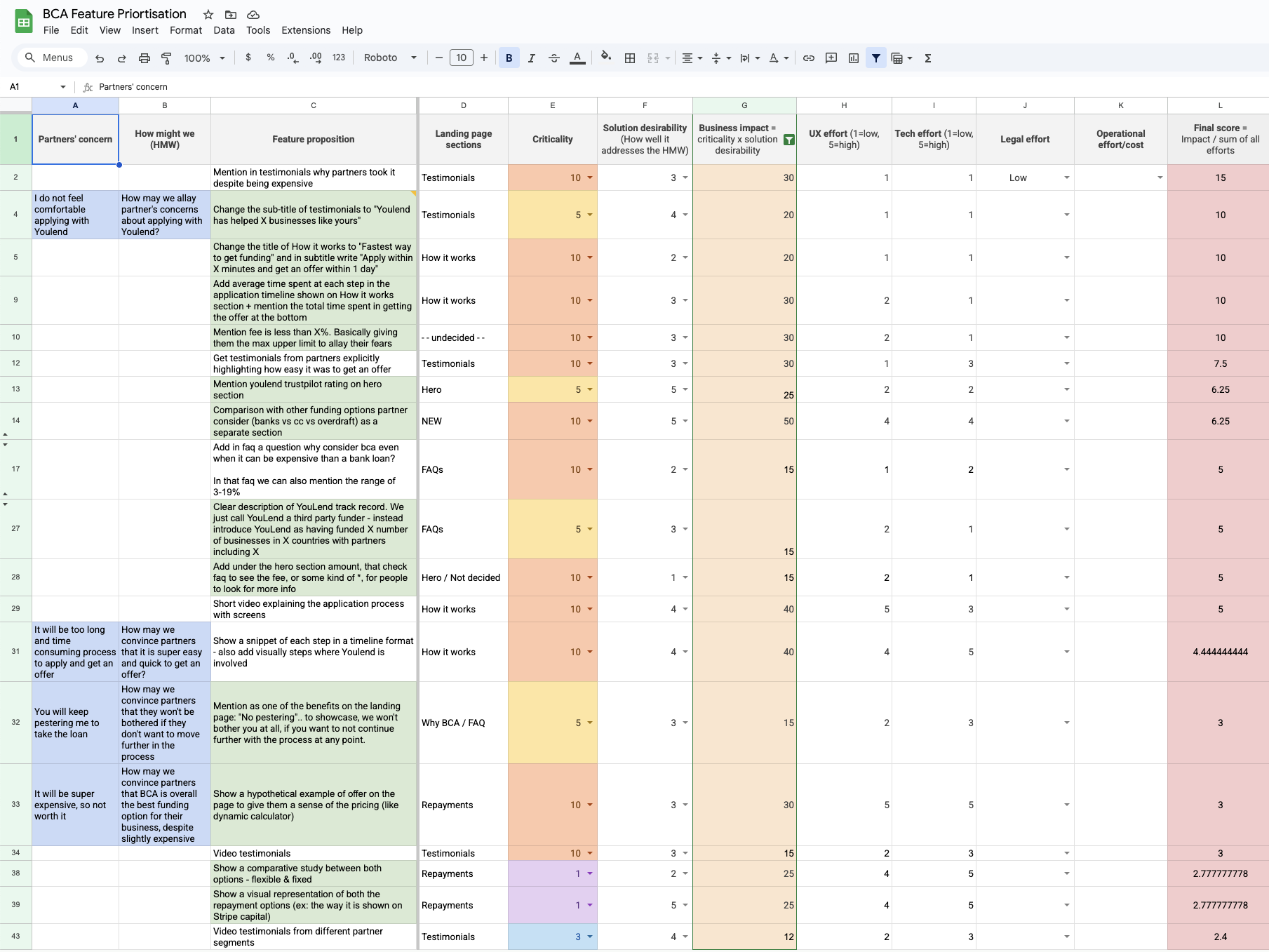Click 'Why BCA / FAQ' cell

pos(464,723)
